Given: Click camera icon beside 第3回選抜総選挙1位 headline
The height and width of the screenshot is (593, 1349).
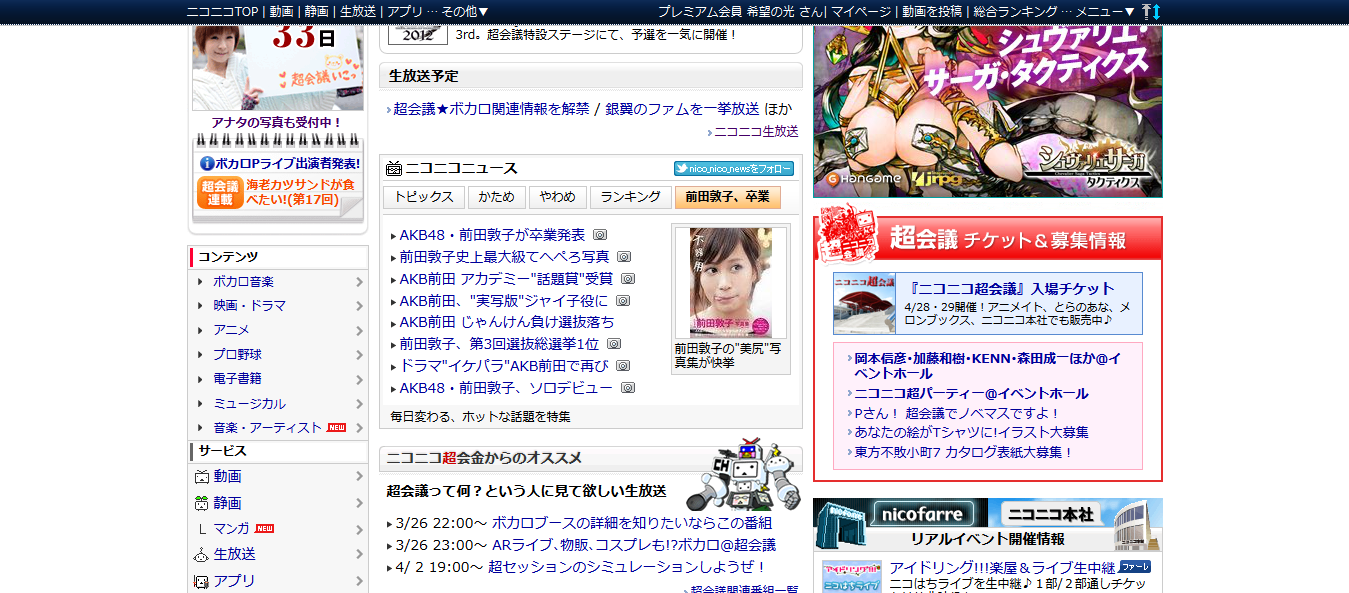Looking at the screenshot, I should click(614, 344).
